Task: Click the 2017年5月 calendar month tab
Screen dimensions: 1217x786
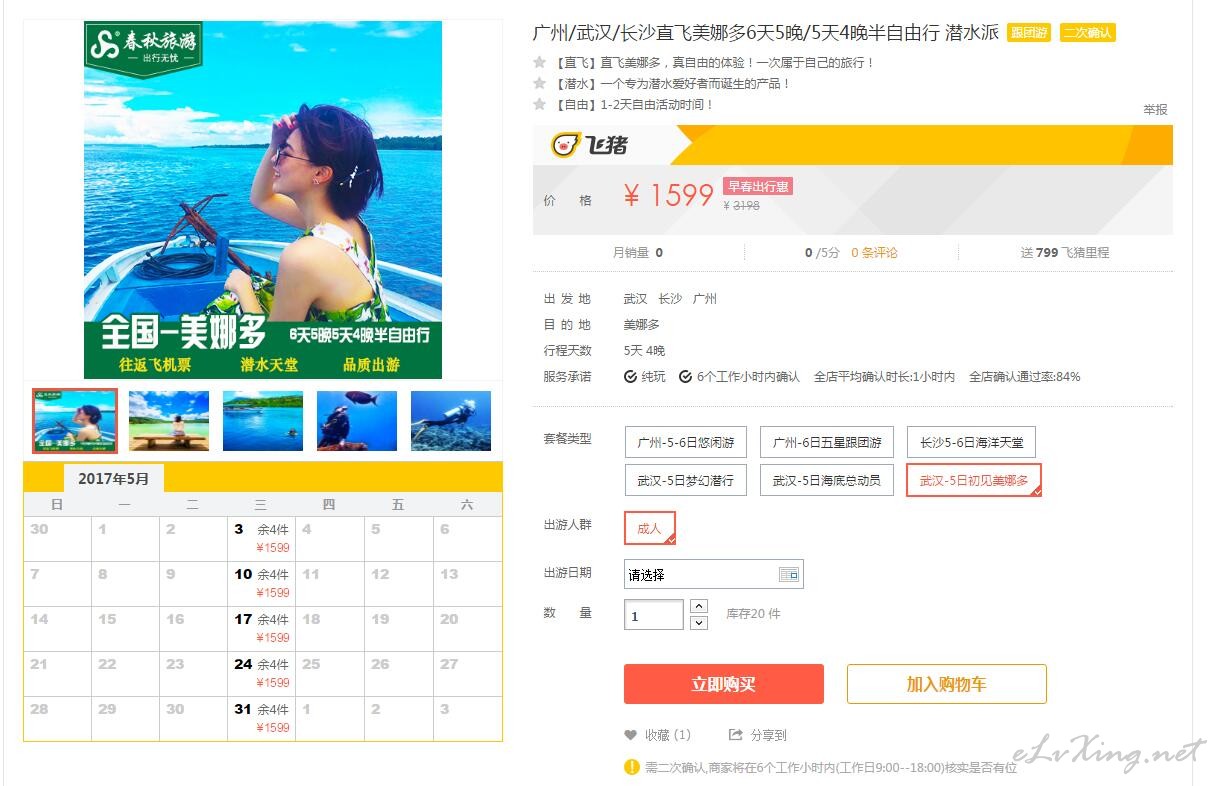Action: [x=114, y=479]
